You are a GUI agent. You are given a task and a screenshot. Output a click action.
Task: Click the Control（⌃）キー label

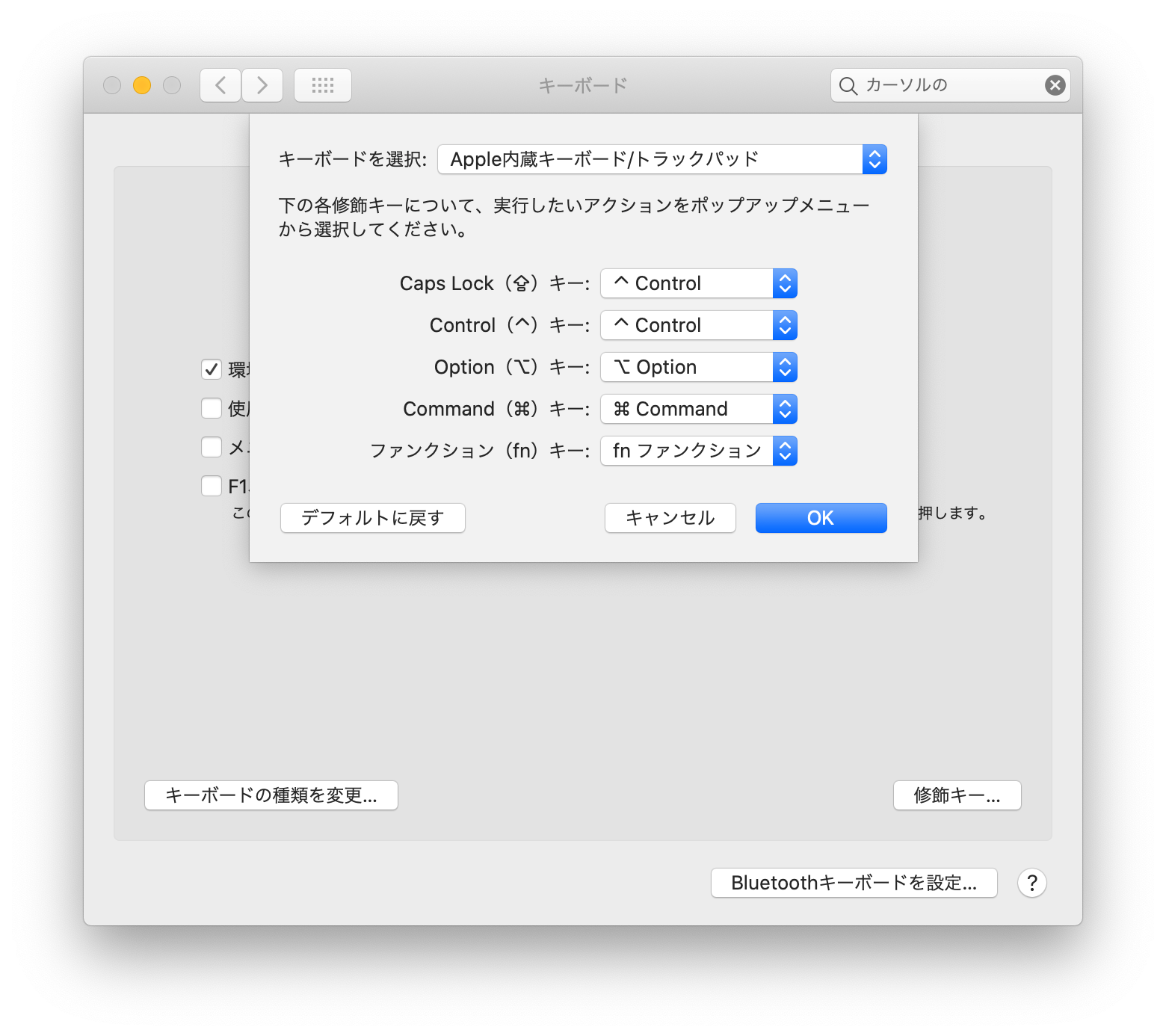point(510,325)
